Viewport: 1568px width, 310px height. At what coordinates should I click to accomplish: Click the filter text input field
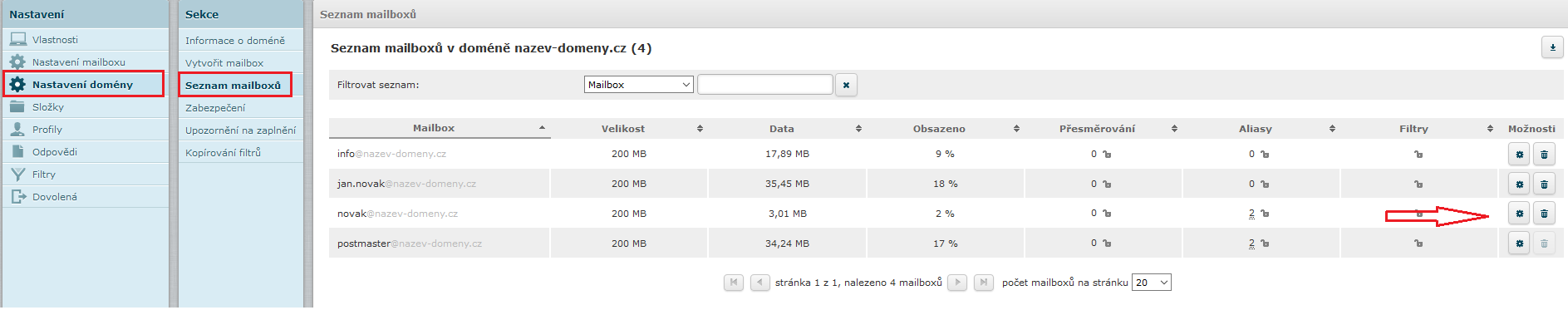[x=765, y=85]
